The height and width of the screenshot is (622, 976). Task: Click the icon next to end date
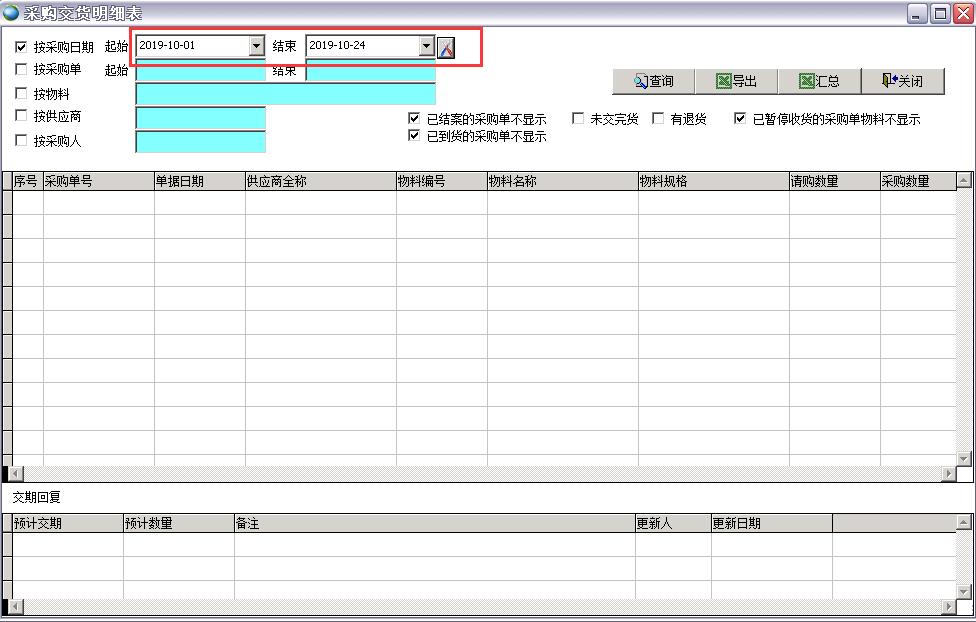[446, 47]
